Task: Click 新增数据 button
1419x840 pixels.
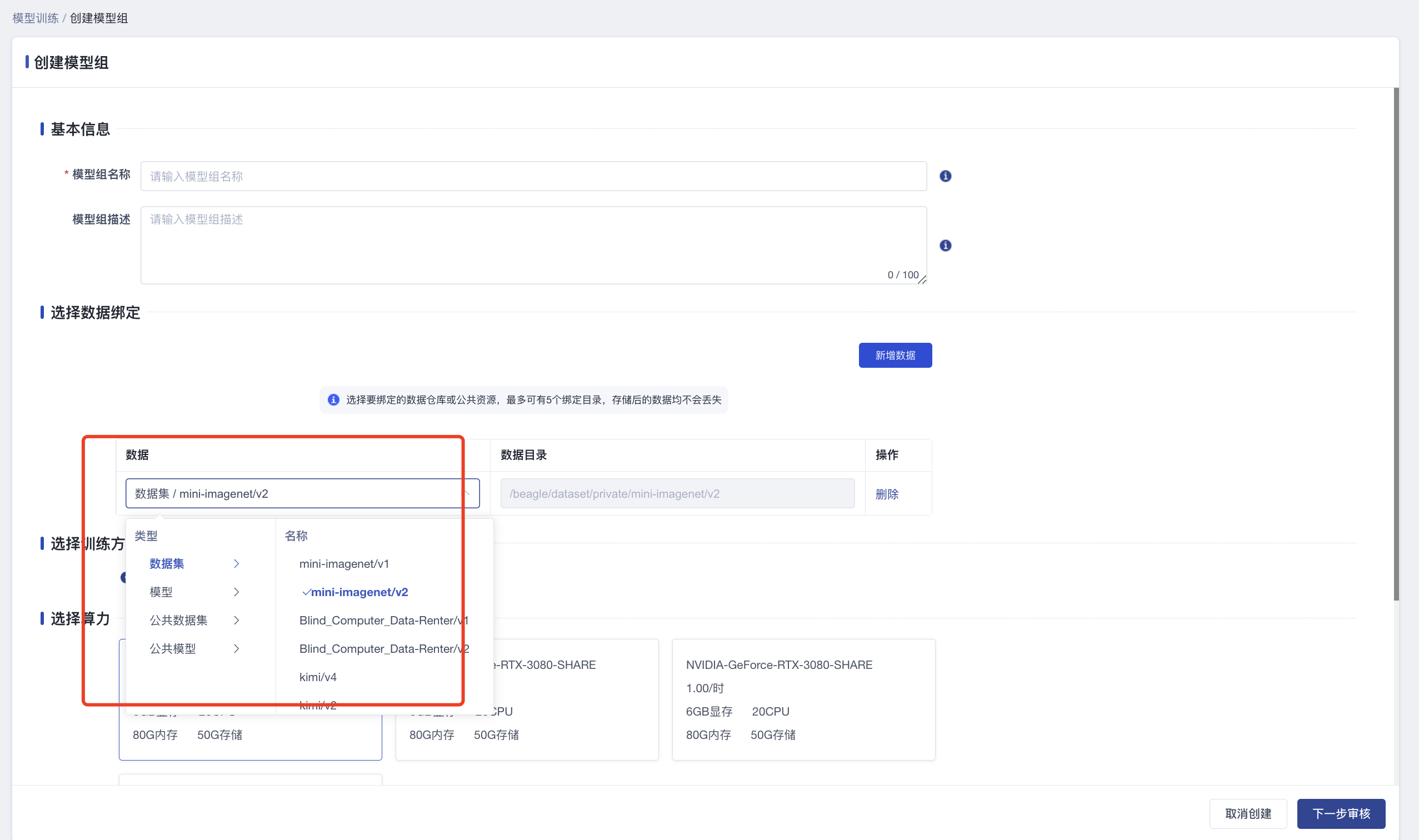Action: click(895, 355)
